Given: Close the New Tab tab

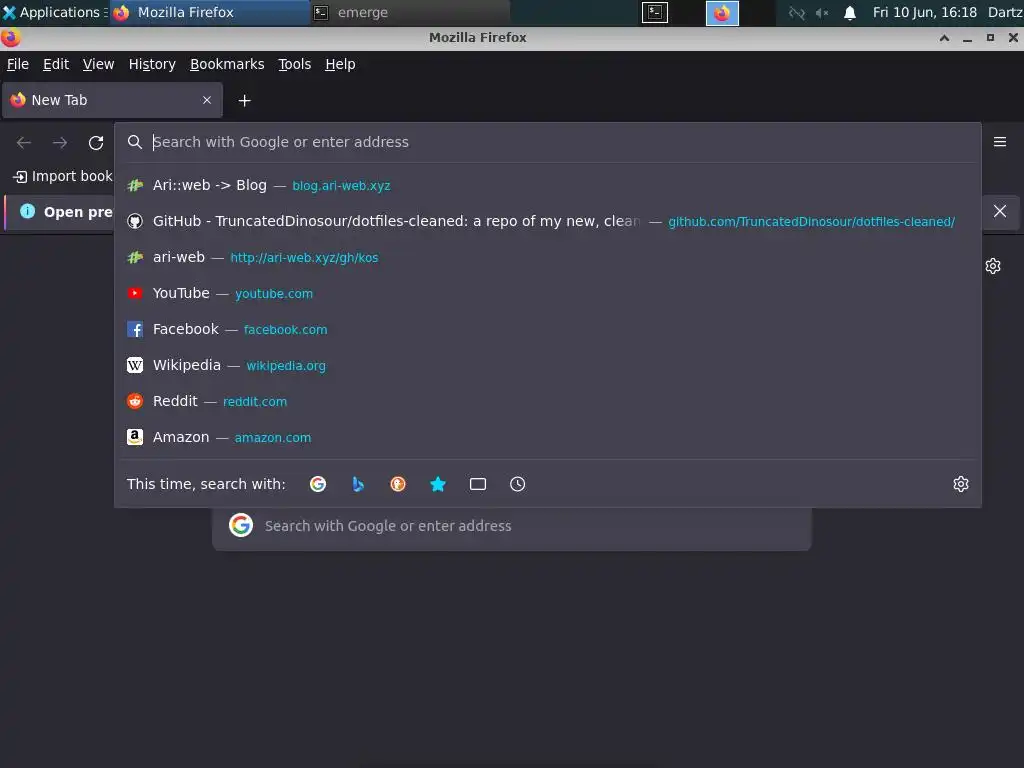Looking at the screenshot, I should coord(207,100).
